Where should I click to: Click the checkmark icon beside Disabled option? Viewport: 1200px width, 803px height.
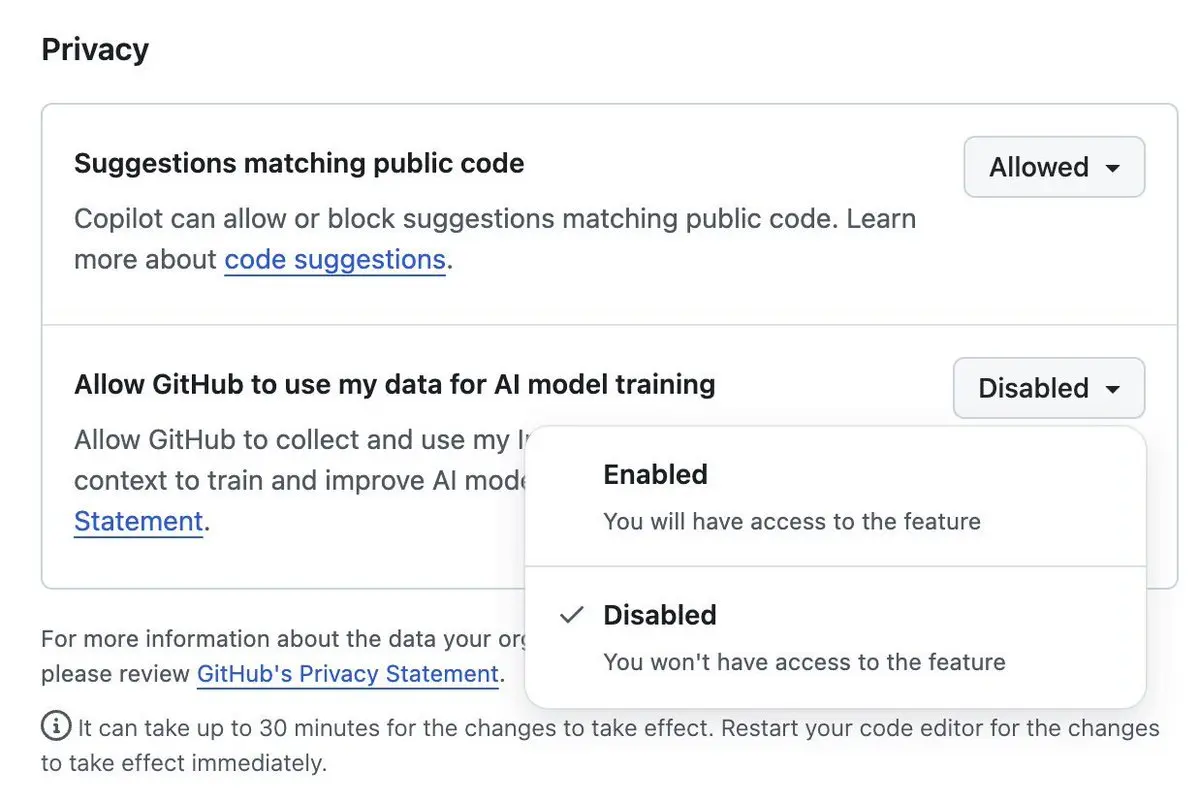[571, 615]
